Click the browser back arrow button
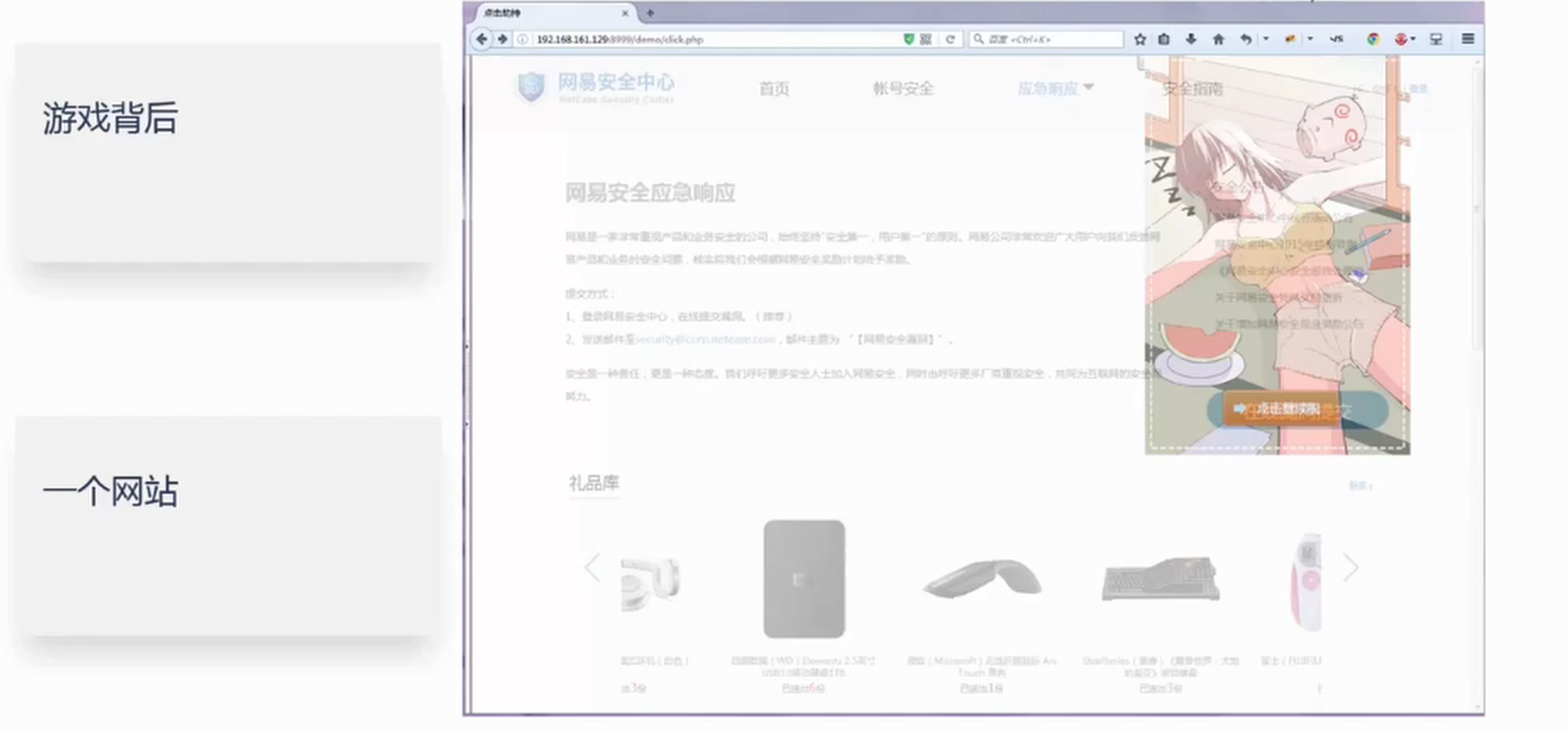 point(481,39)
